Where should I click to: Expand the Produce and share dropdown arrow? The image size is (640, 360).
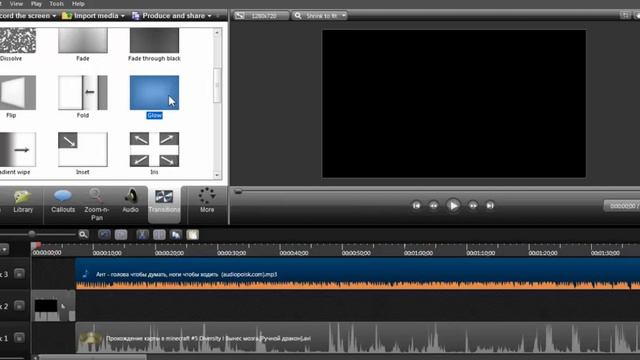click(x=209, y=16)
